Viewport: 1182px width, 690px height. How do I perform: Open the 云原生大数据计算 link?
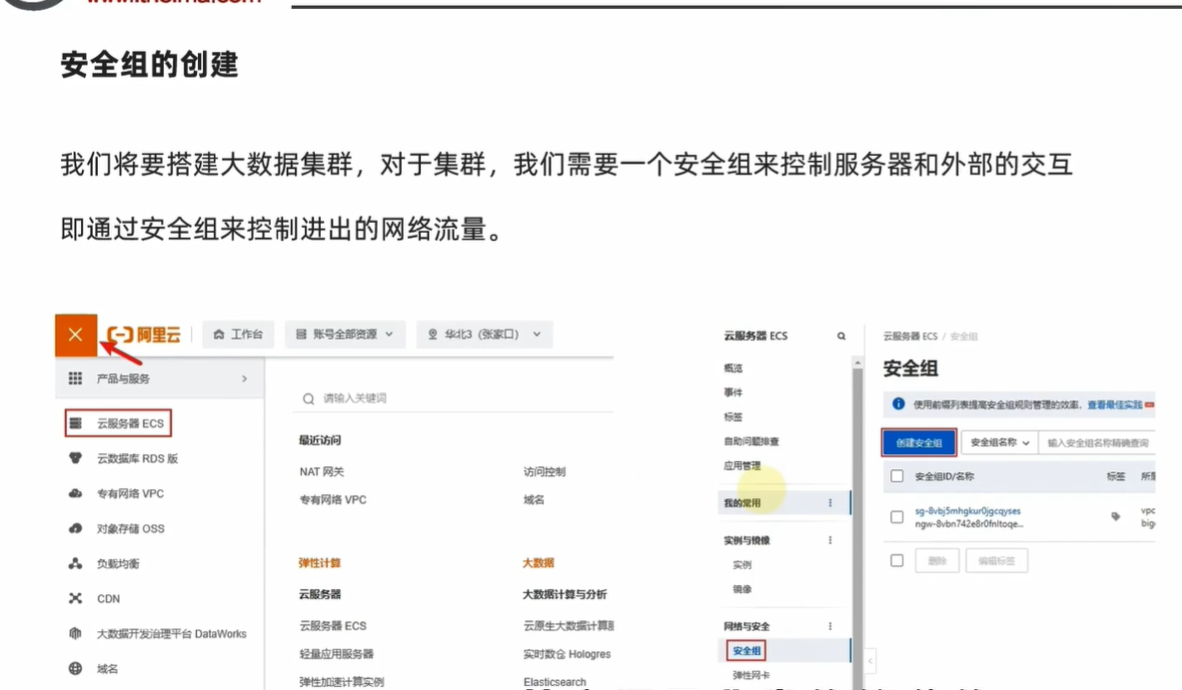(x=568, y=625)
